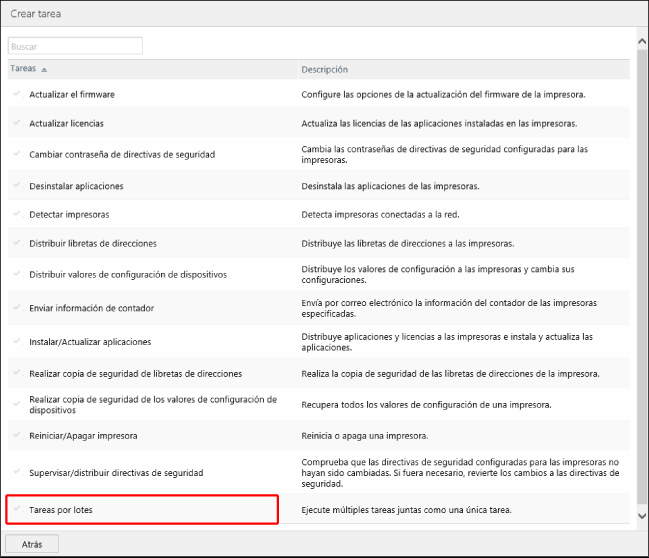Click checkmark icon beside Detectar impresoras
Viewport: 649px width, 558px height.
coord(16,215)
